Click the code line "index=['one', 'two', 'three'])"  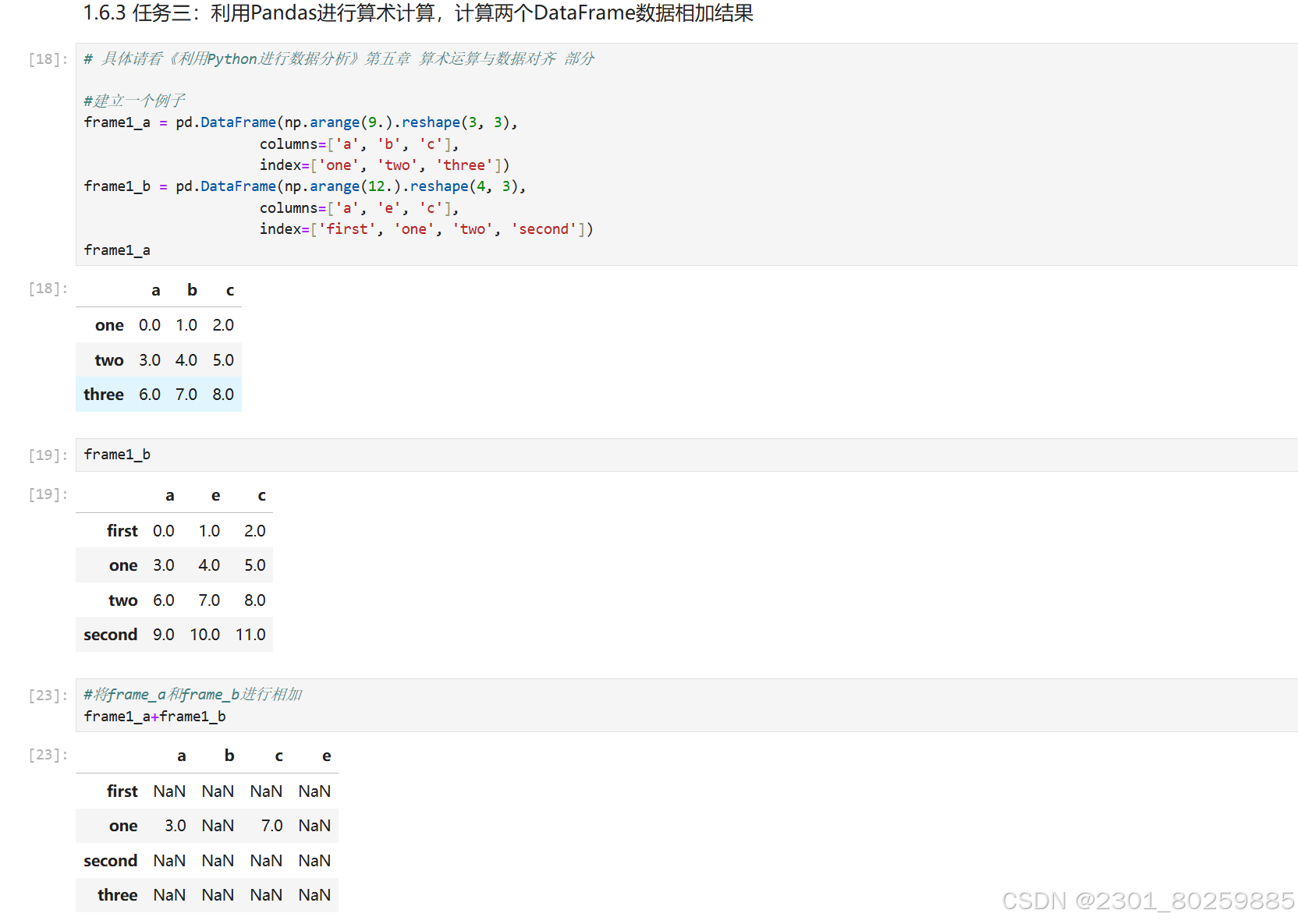(x=385, y=165)
